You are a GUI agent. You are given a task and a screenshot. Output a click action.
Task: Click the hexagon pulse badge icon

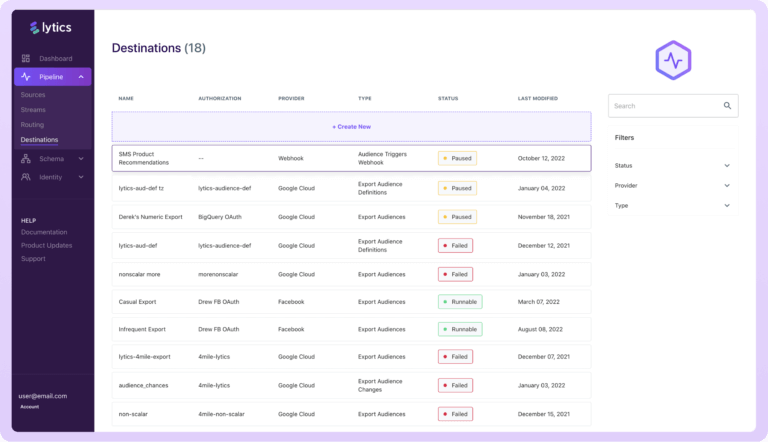tap(673, 61)
